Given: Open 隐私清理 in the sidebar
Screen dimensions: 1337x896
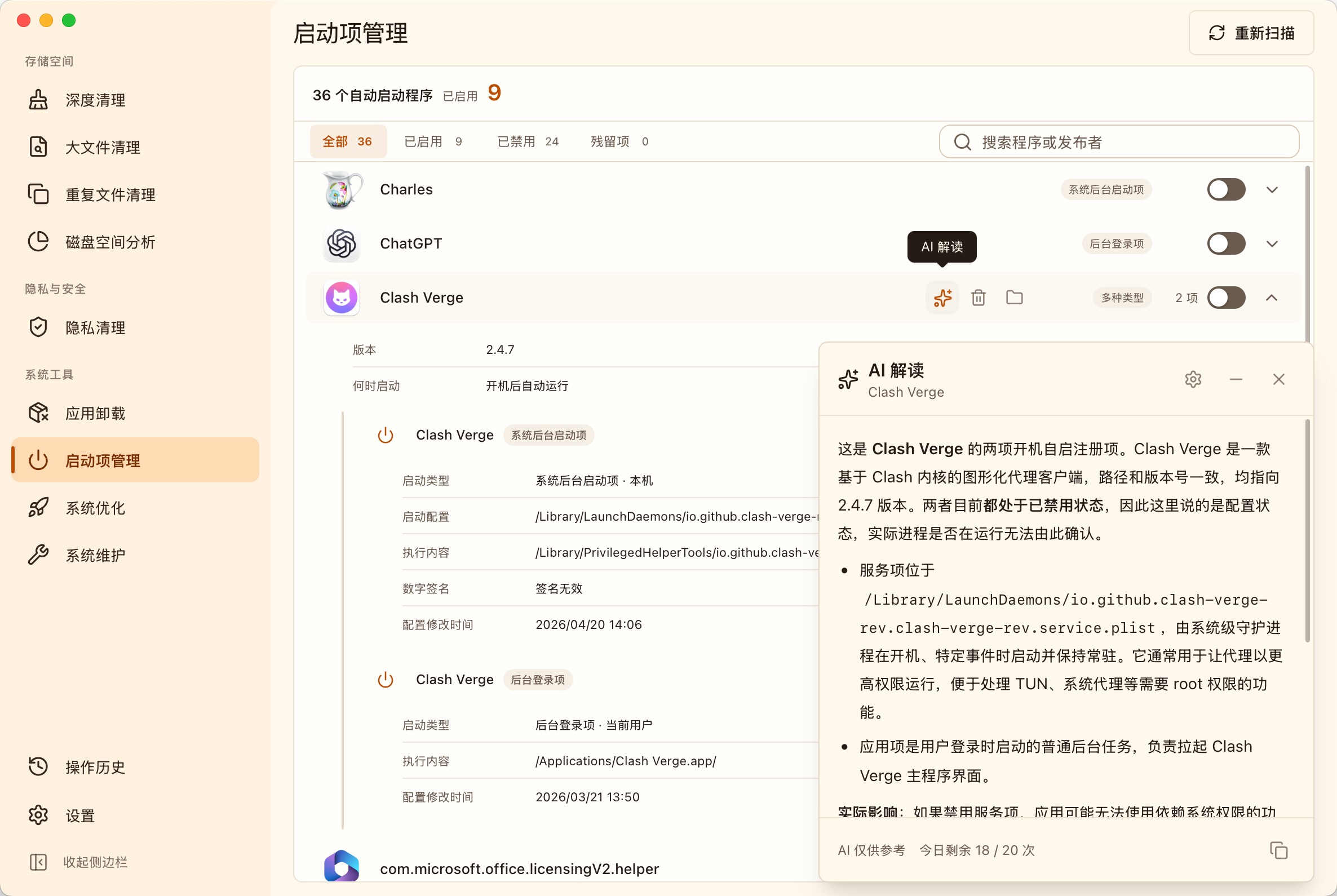Looking at the screenshot, I should pos(135,328).
